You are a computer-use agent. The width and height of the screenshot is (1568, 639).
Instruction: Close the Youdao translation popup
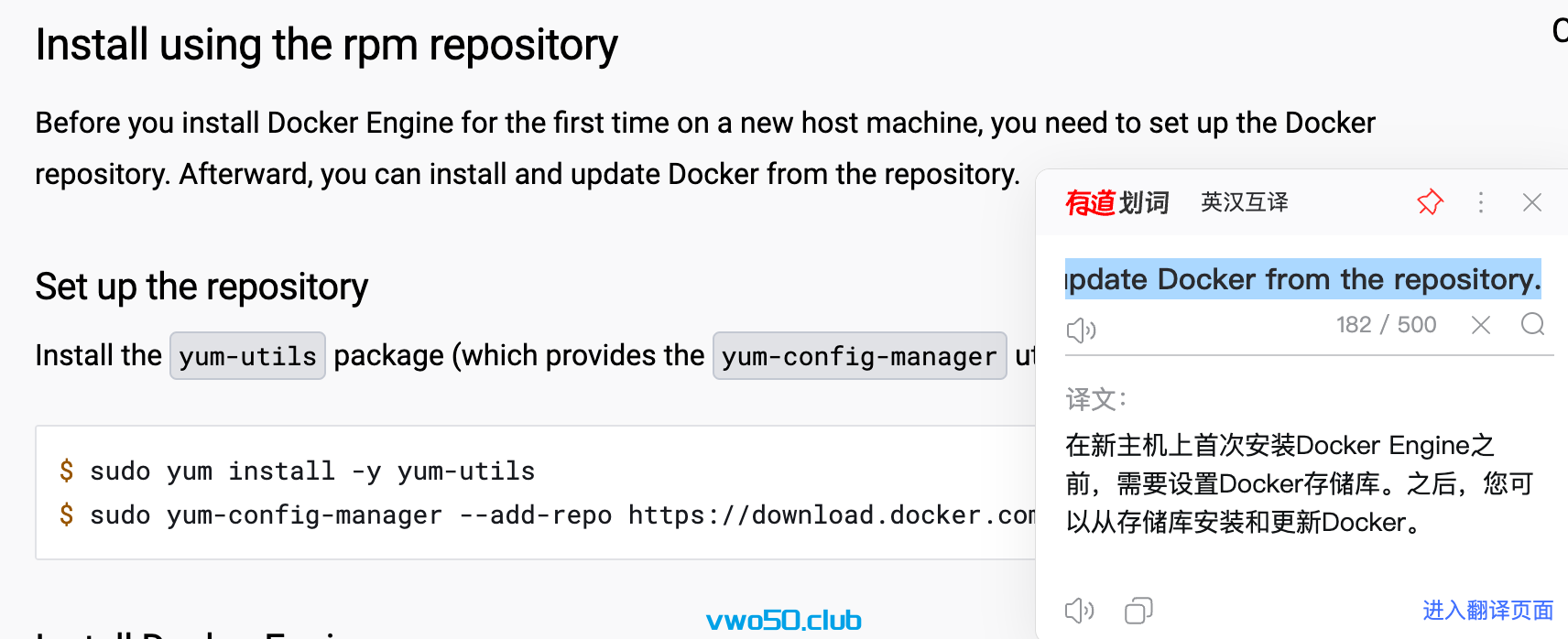(x=1532, y=202)
